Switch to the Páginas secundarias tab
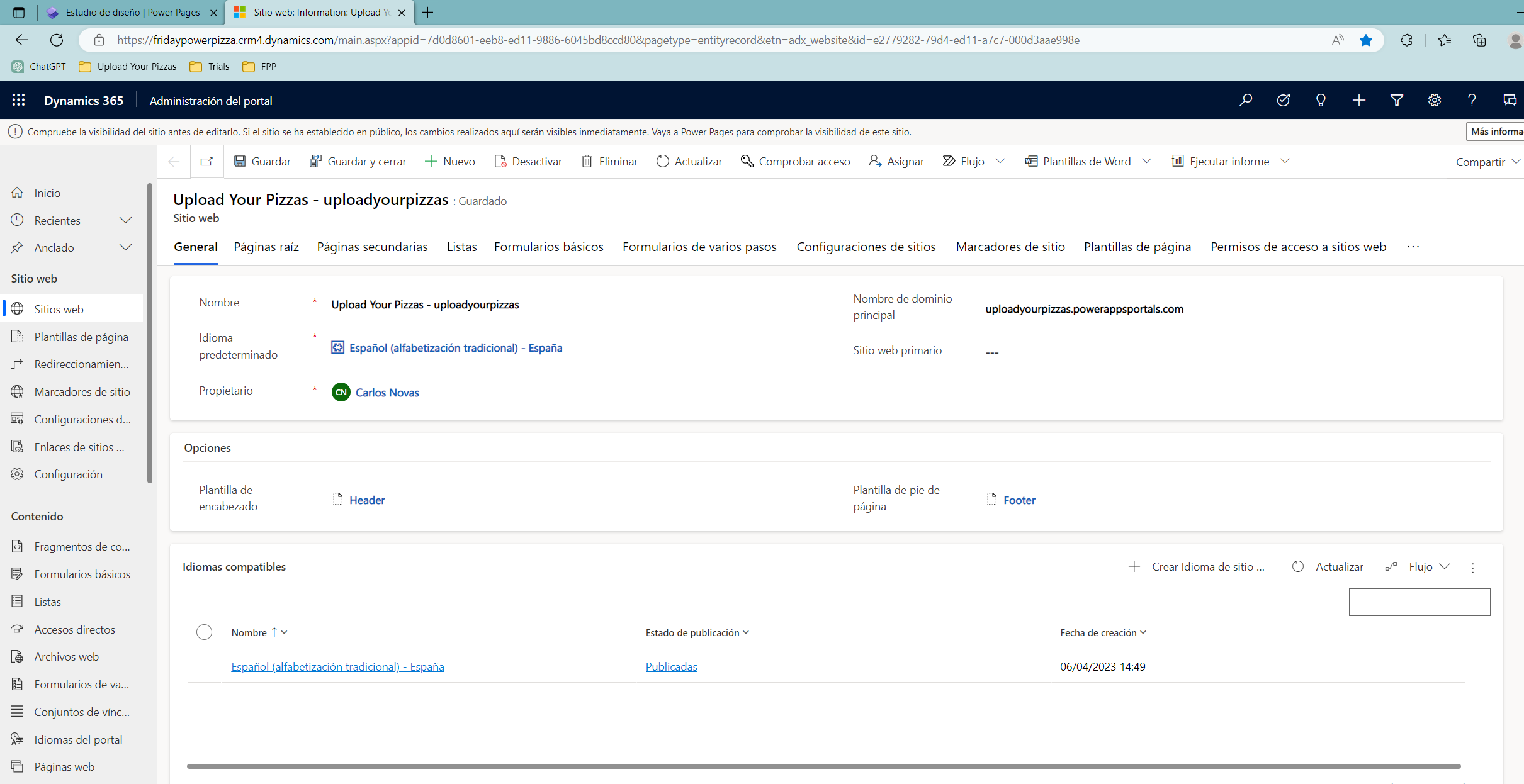 coord(372,247)
